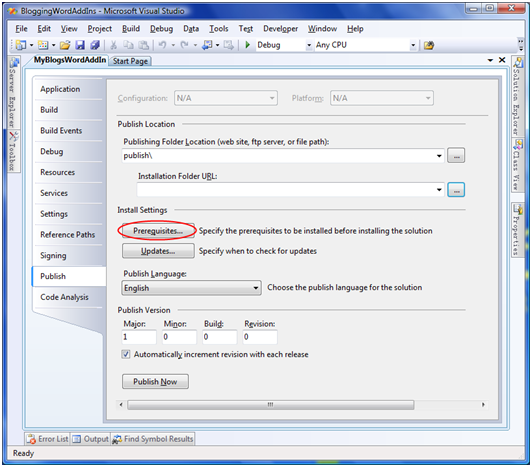Click the Navigate Backward icon
The image size is (532, 467).
[x=207, y=45]
